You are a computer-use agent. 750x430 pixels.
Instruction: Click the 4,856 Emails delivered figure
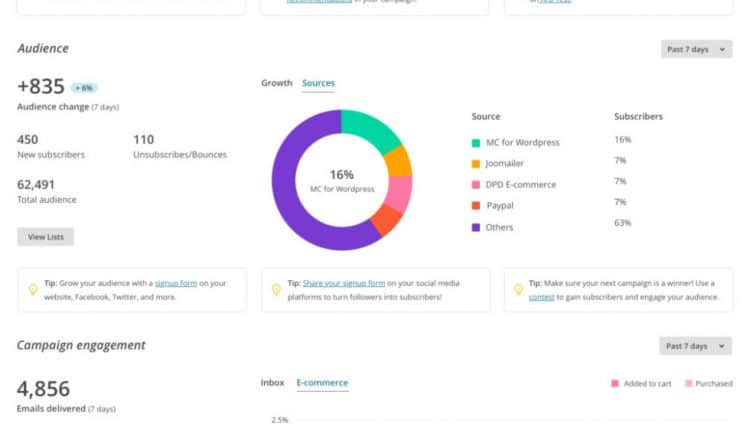43,388
